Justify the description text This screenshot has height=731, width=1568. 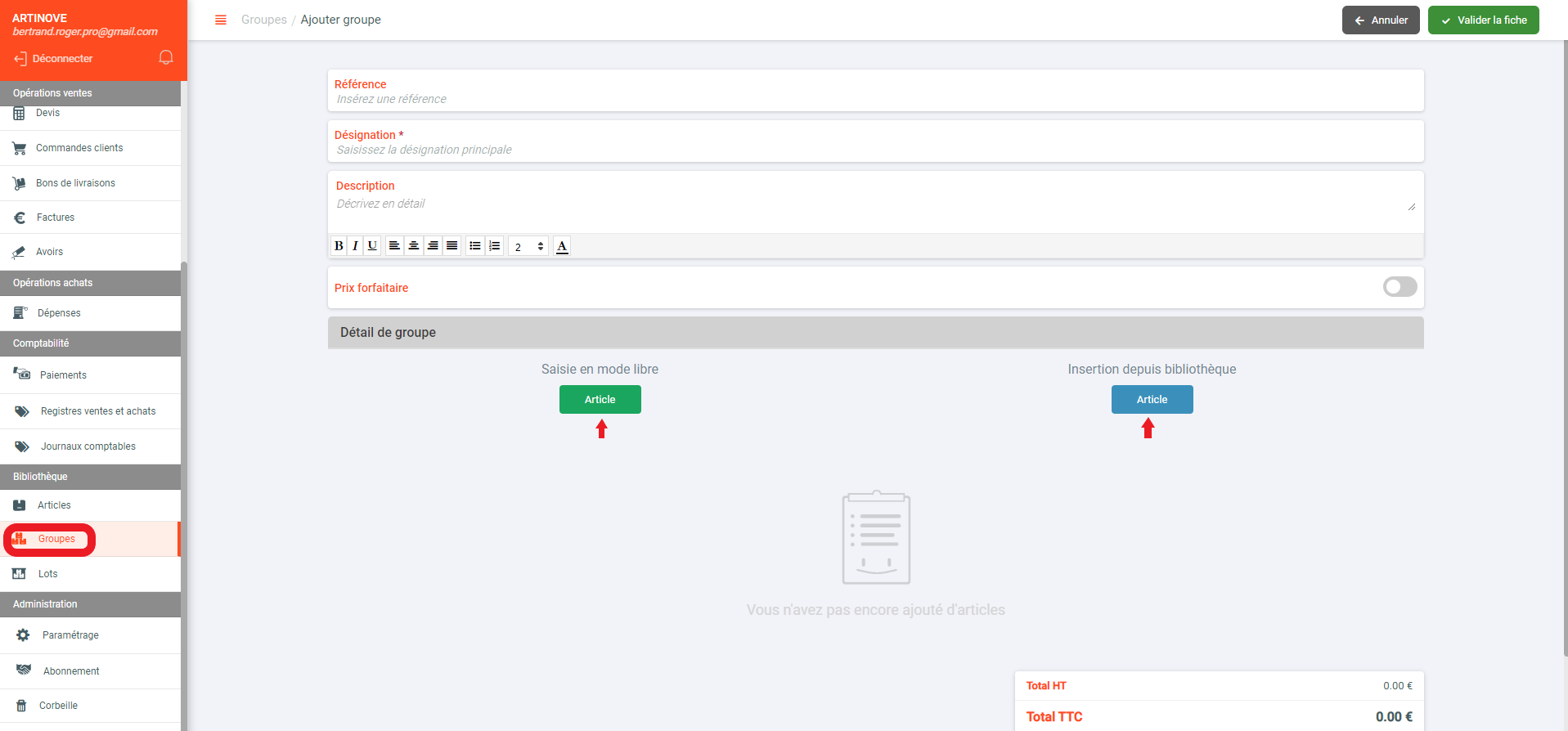click(x=452, y=246)
